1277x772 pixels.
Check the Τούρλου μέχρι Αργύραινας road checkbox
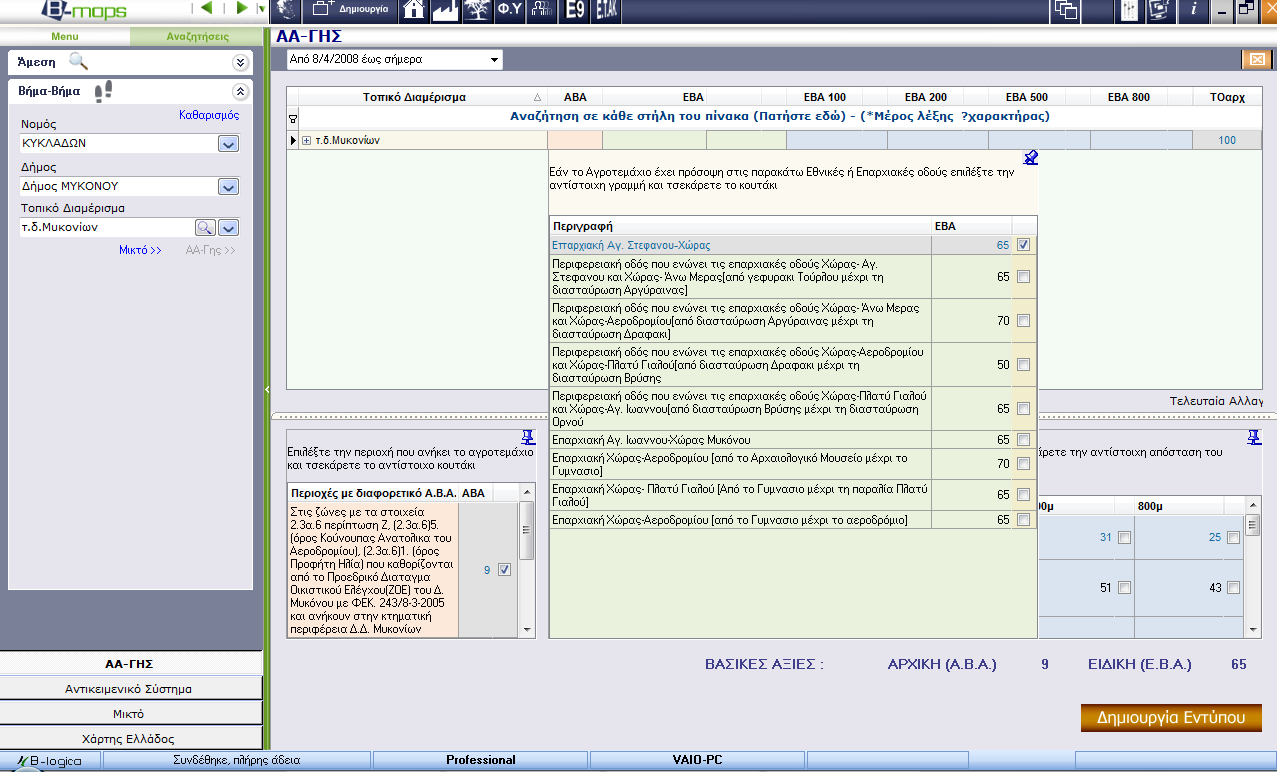point(1023,277)
